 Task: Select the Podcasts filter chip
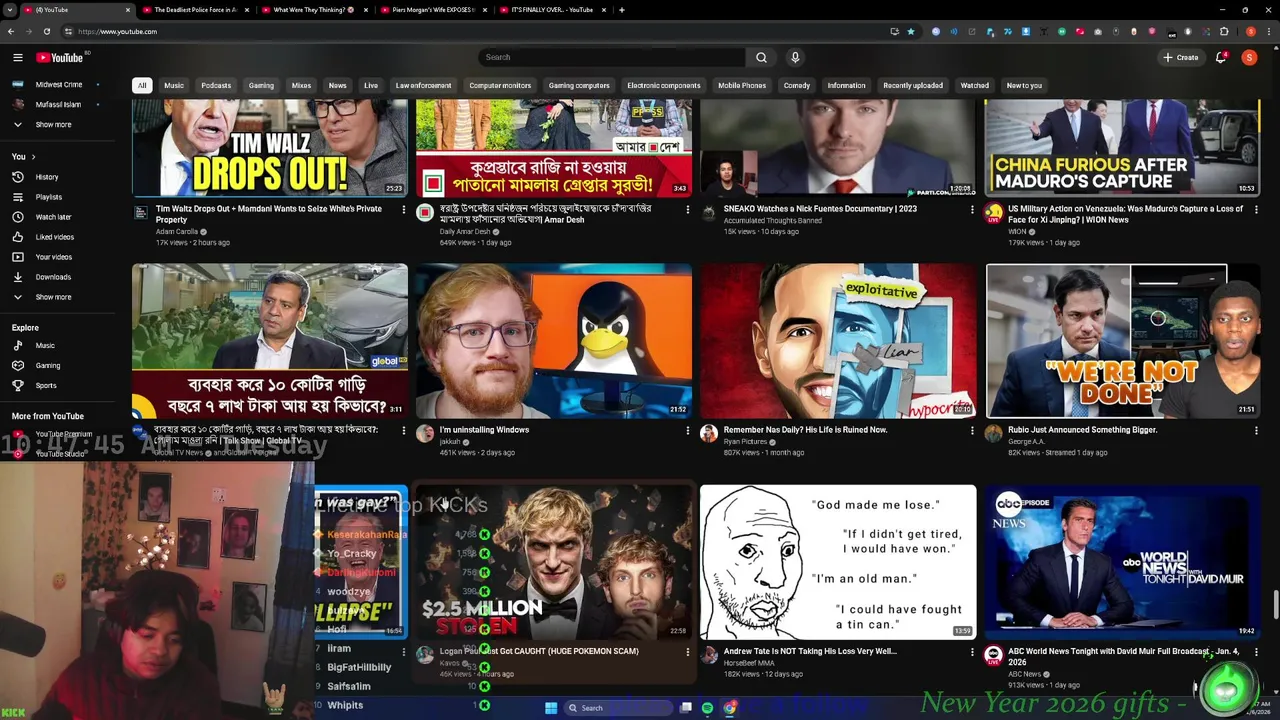pos(216,86)
